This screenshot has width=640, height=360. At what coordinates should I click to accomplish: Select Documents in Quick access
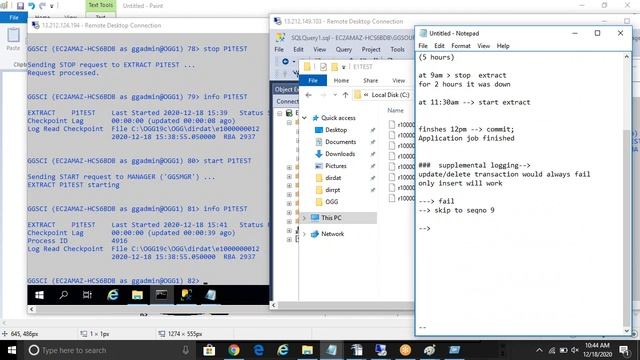click(340, 142)
